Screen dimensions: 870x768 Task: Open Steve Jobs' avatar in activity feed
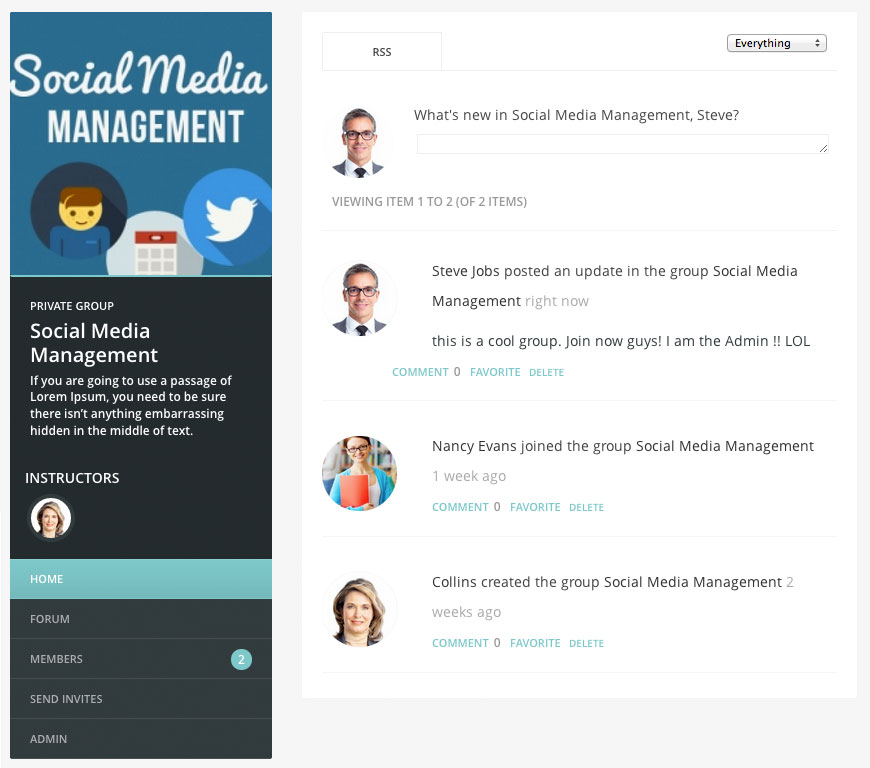[359, 298]
